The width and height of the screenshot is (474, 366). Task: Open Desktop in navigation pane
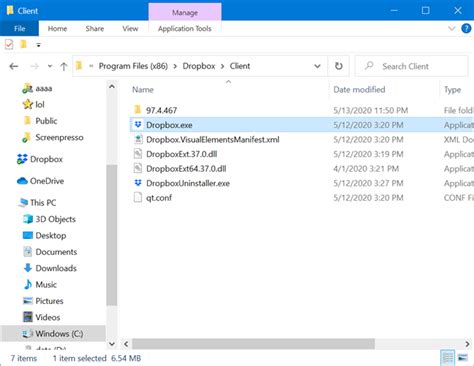tap(51, 235)
